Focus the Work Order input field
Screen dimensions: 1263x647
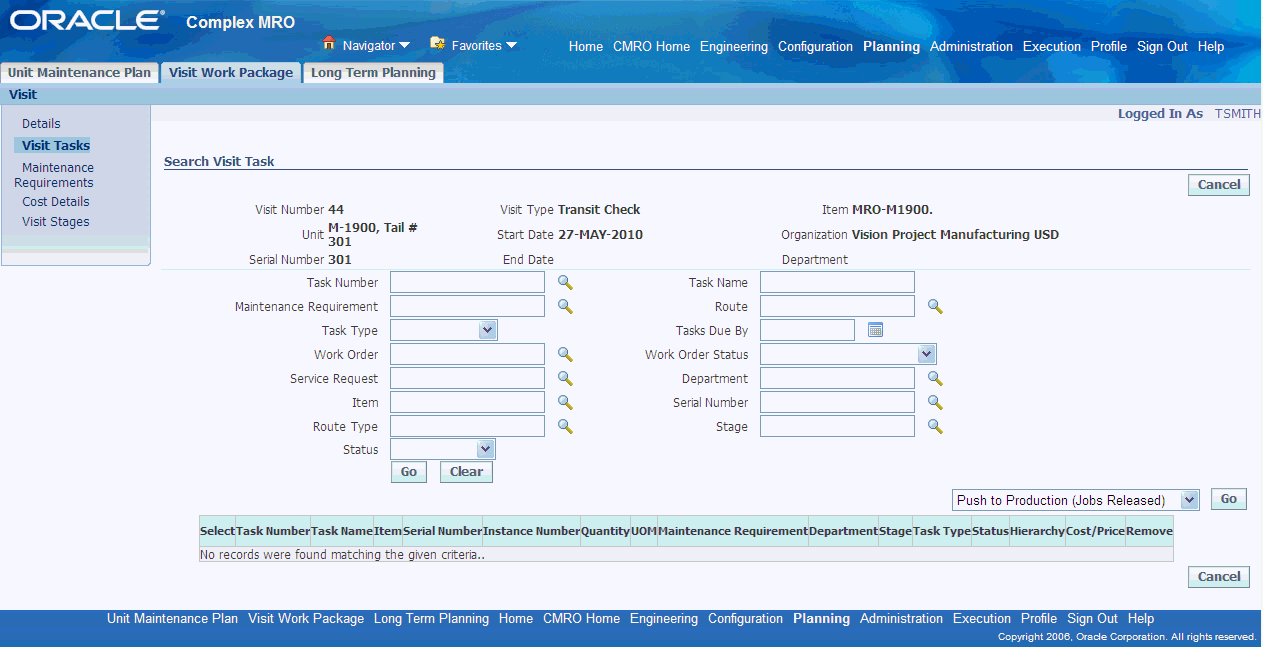point(467,355)
